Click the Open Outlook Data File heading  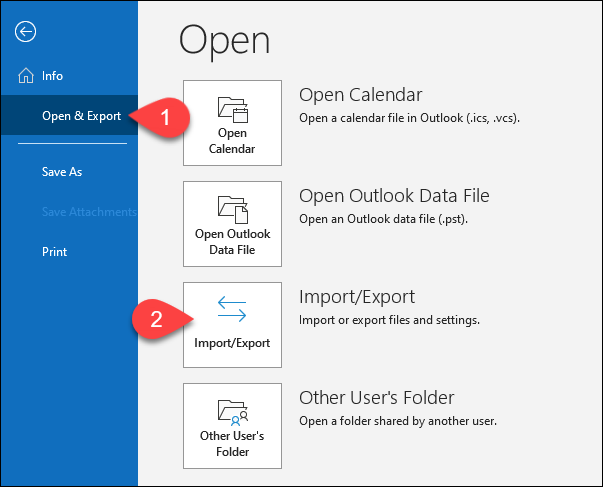point(394,195)
